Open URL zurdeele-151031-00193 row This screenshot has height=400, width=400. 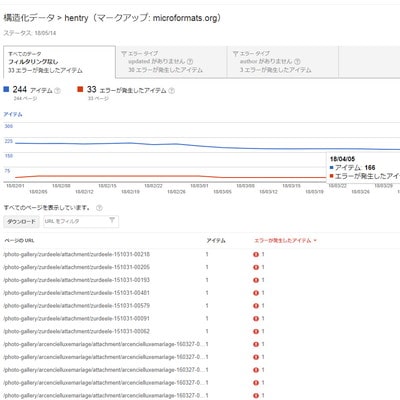pos(77,280)
